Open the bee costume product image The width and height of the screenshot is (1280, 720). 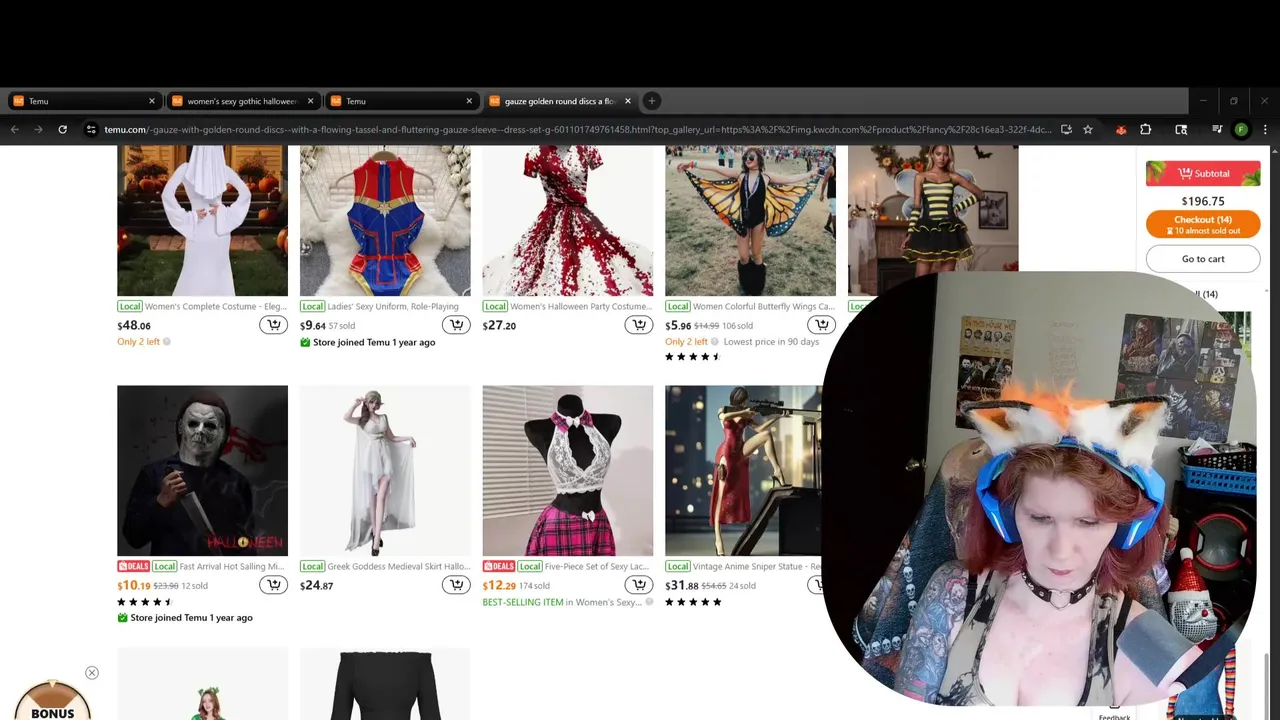pyautogui.click(x=933, y=208)
